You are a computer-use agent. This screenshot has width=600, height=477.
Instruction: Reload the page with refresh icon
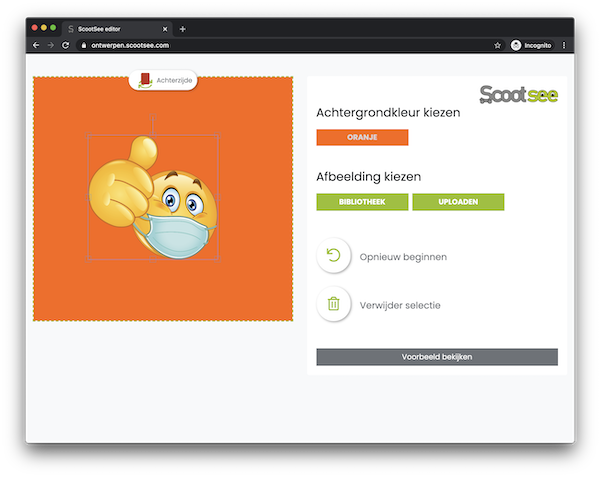[x=66, y=46]
